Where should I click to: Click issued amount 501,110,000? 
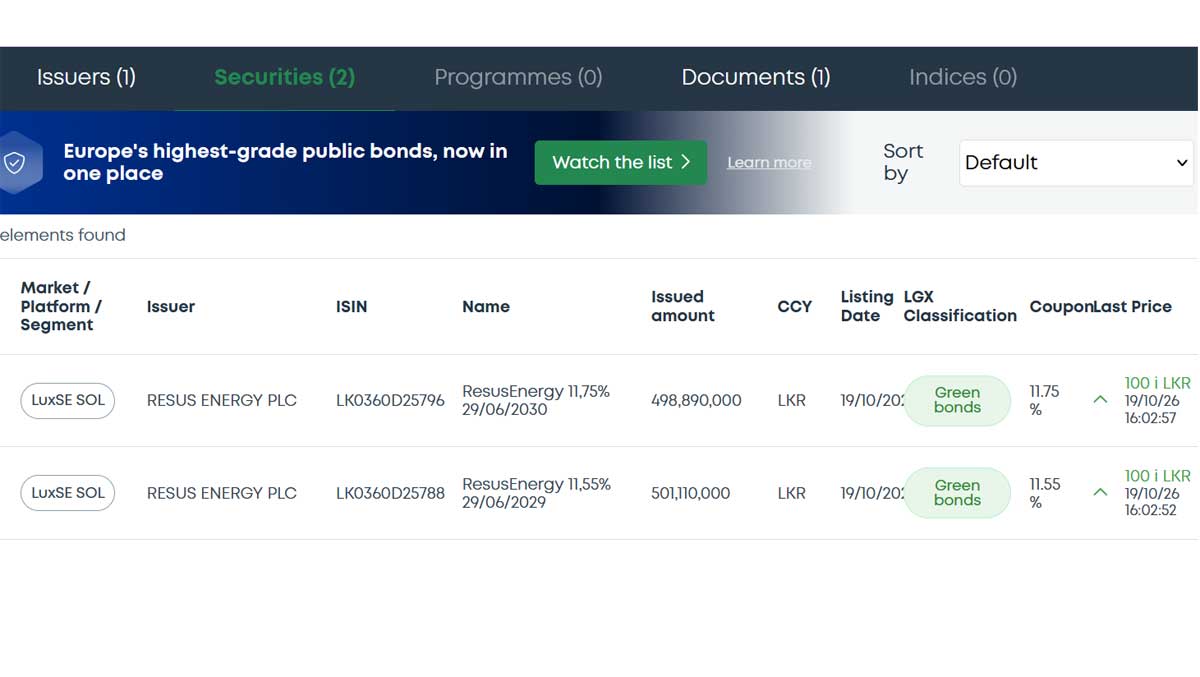click(691, 493)
